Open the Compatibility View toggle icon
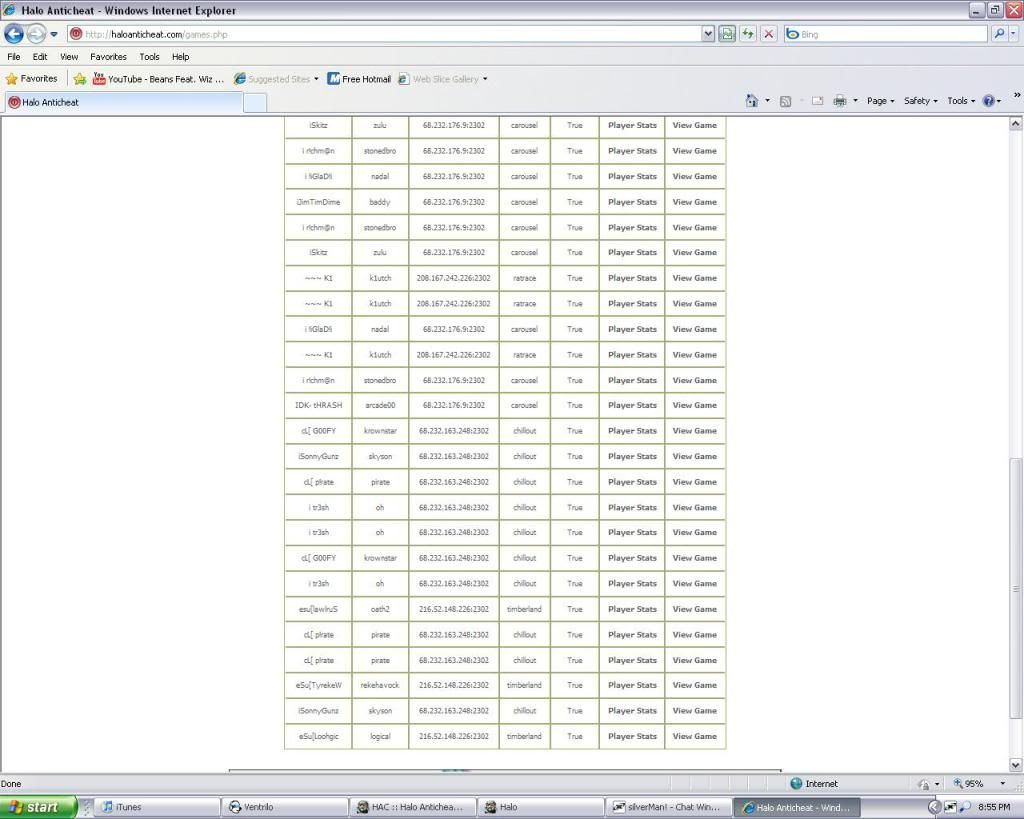Viewport: 1024px width, 819px height. pyautogui.click(x=728, y=34)
